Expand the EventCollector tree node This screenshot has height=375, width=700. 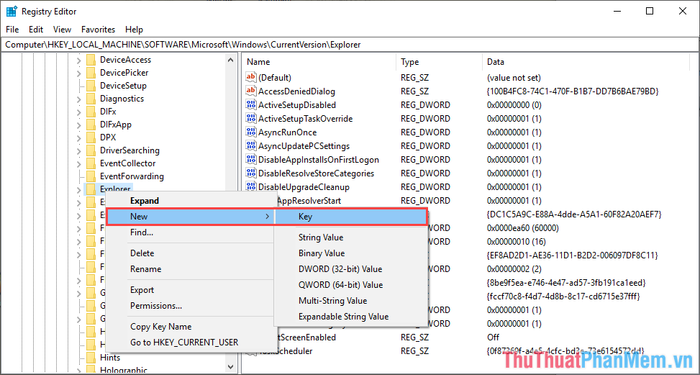tap(79, 163)
